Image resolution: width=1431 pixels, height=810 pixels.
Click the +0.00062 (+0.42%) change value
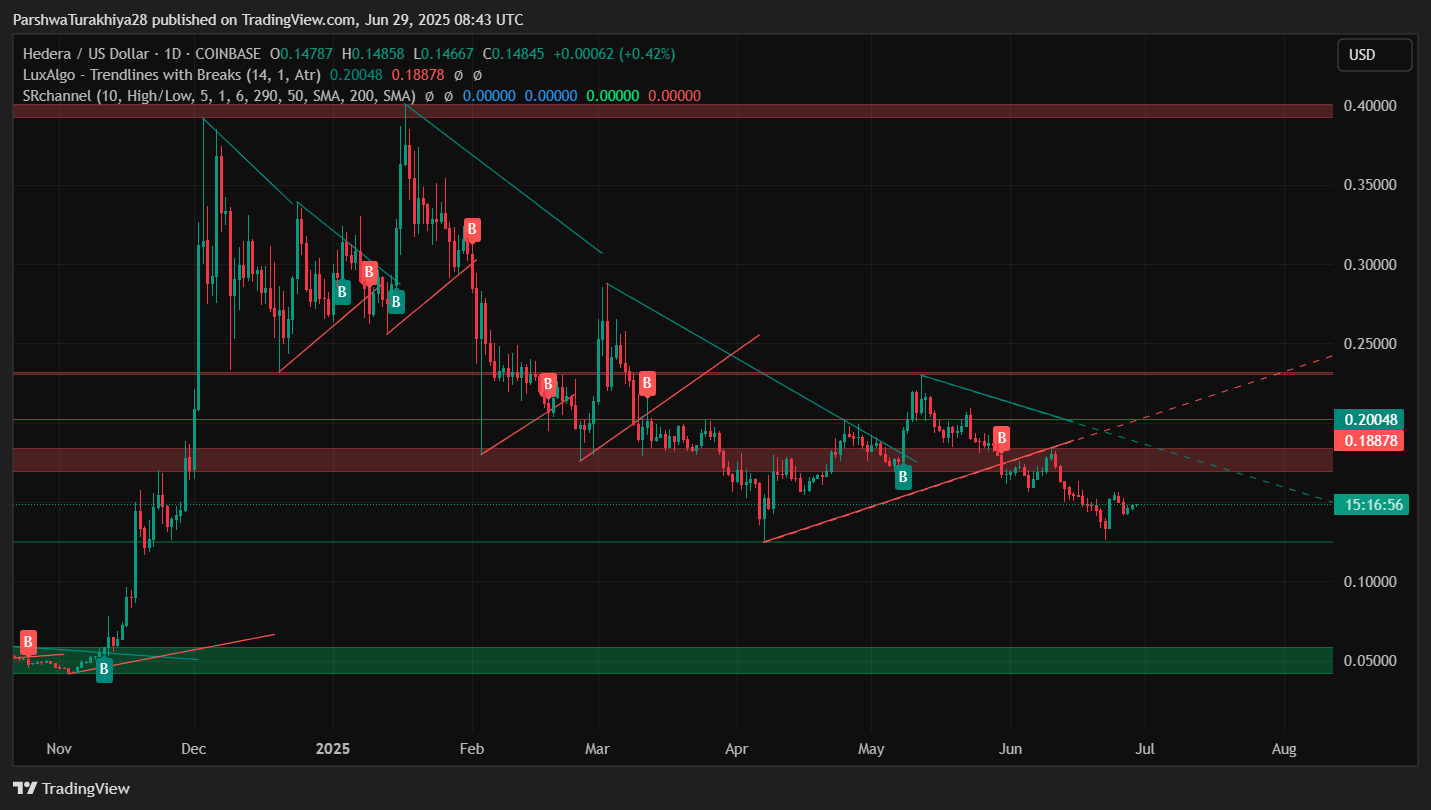tap(612, 54)
